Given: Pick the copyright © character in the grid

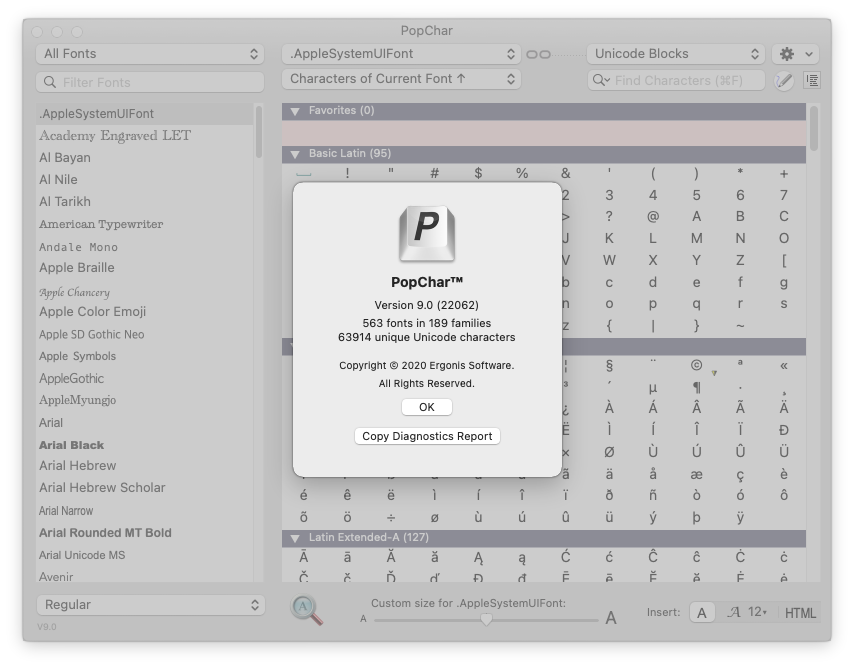Looking at the screenshot, I should tap(696, 365).
